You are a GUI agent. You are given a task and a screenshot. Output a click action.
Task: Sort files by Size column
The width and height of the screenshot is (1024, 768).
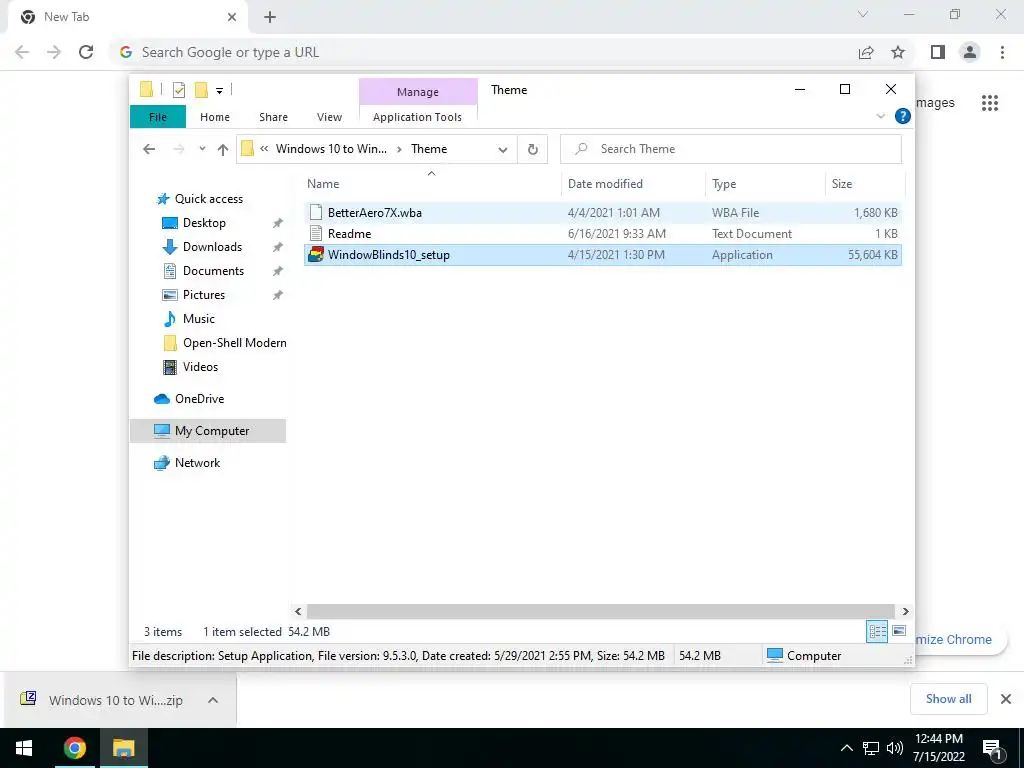point(842,184)
